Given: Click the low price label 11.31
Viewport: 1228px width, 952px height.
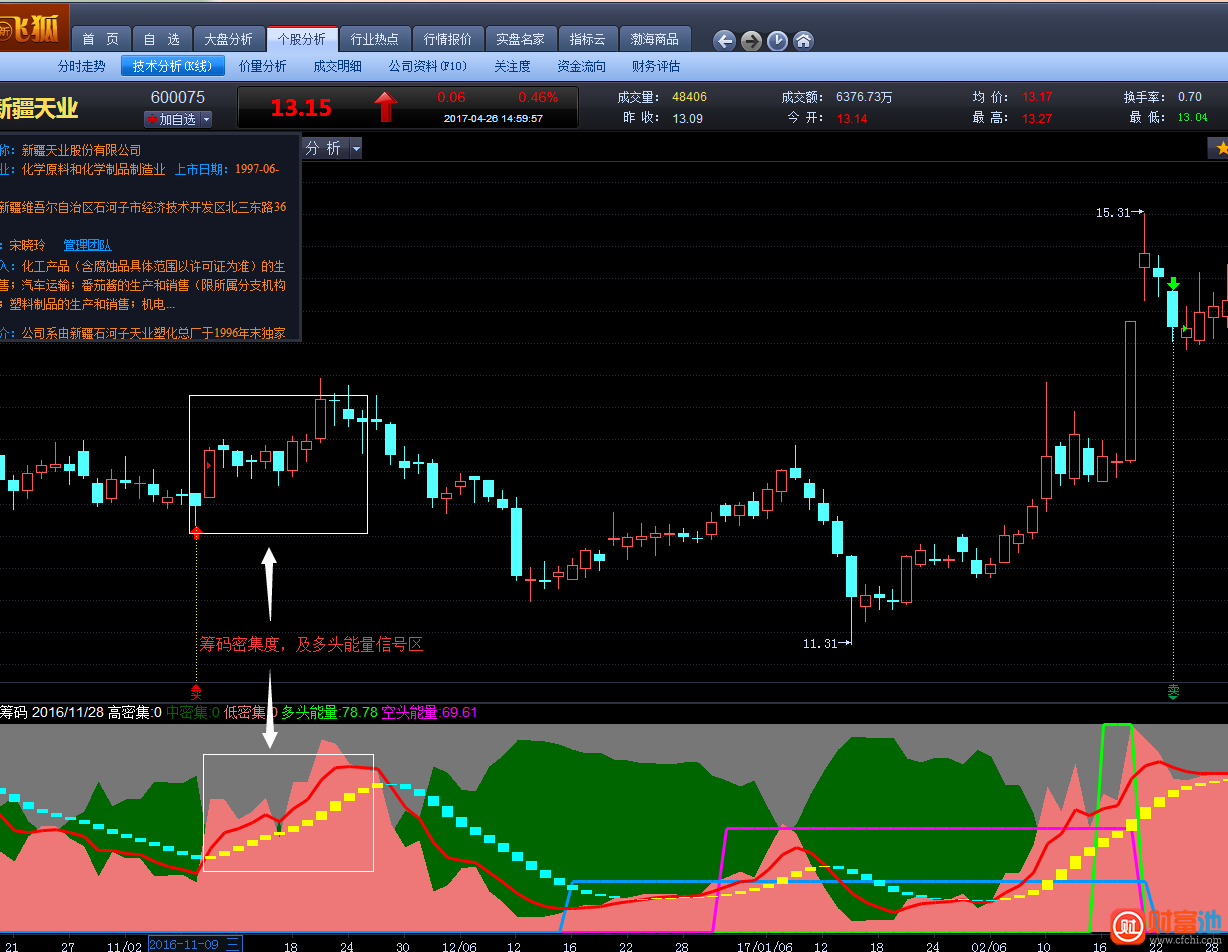Looking at the screenshot, I should tap(820, 644).
